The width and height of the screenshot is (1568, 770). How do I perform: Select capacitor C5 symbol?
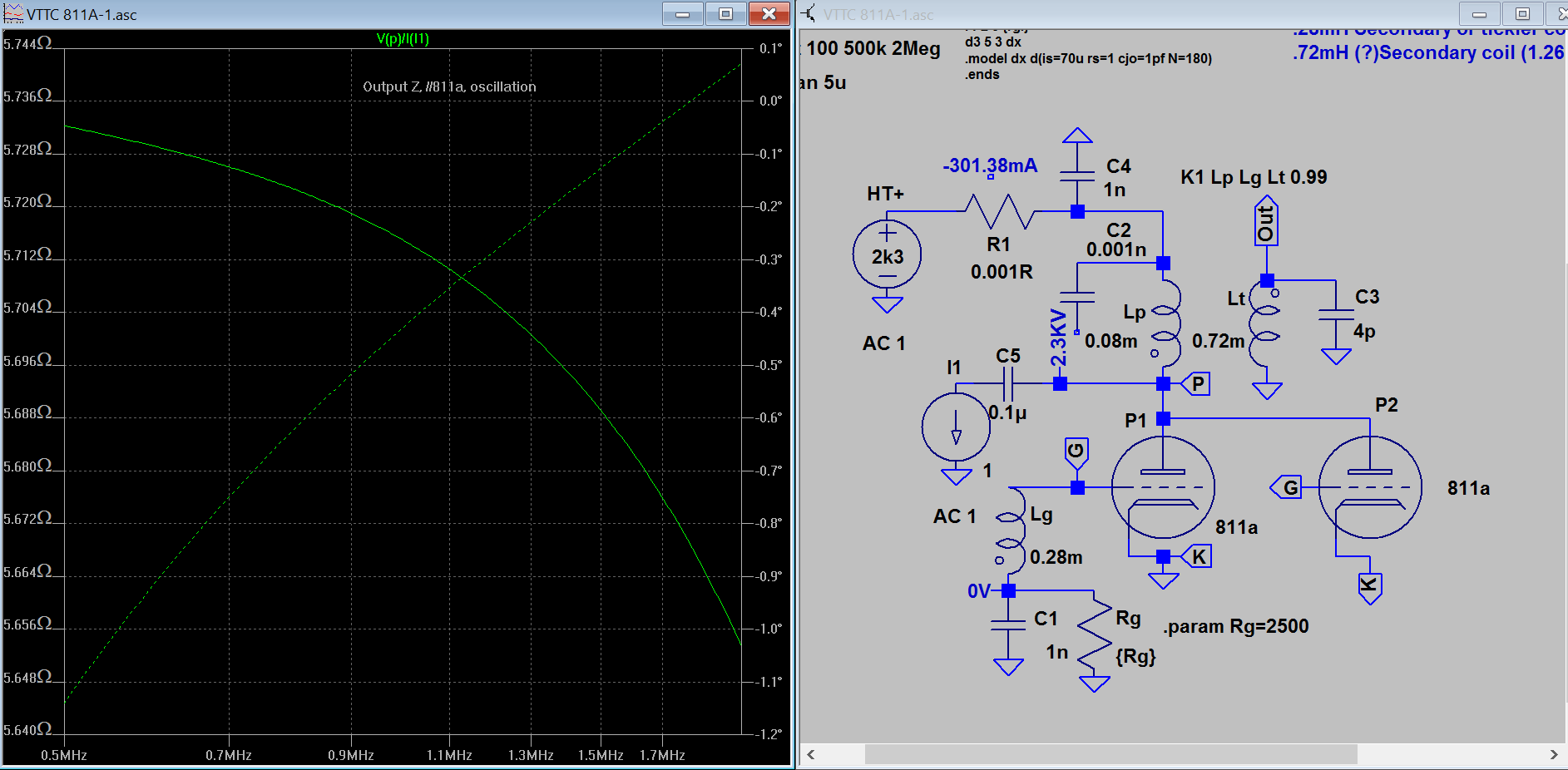(x=1008, y=384)
